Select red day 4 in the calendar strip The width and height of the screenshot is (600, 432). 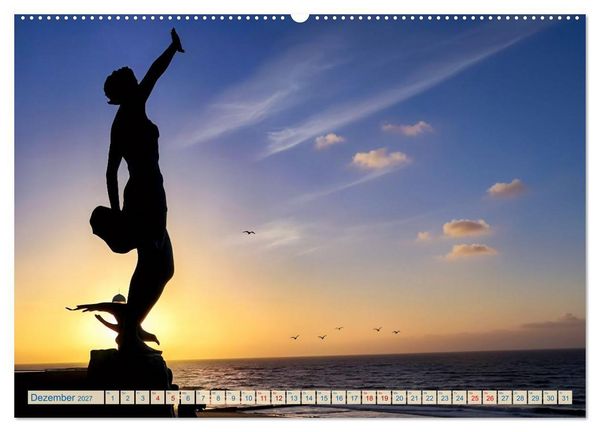point(157,397)
